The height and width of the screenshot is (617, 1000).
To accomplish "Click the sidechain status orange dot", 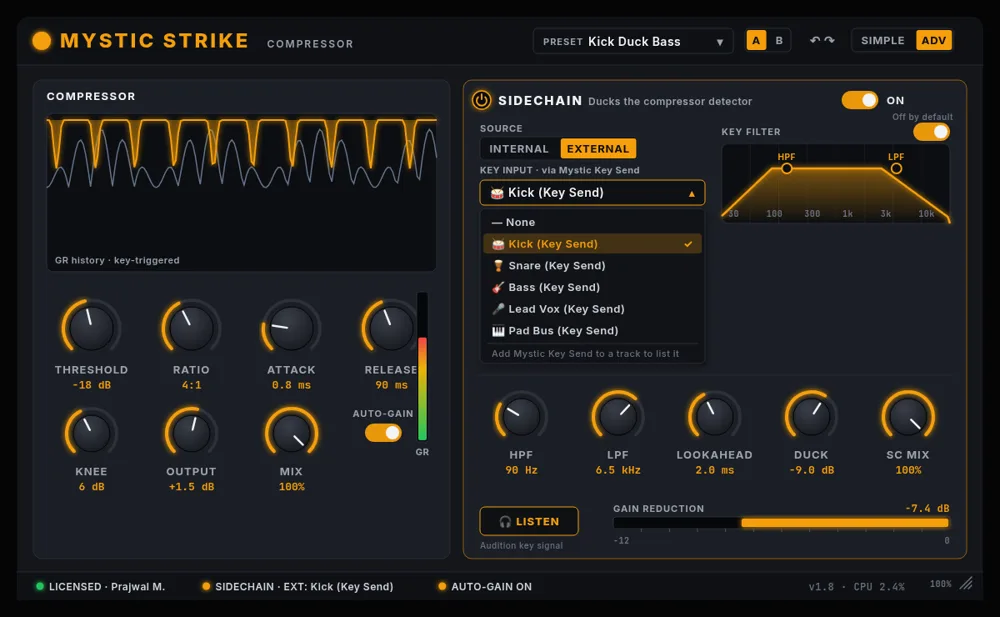I will [x=206, y=586].
